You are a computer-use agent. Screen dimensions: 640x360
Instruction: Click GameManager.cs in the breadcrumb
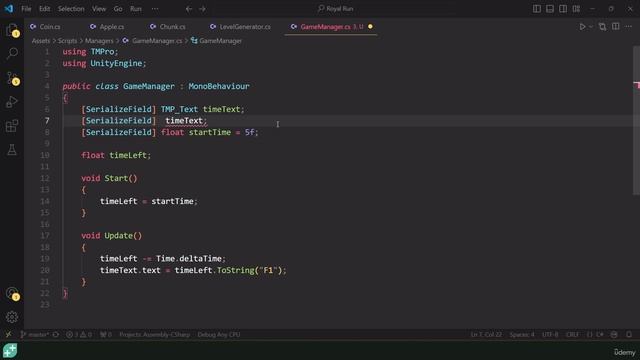point(157,41)
